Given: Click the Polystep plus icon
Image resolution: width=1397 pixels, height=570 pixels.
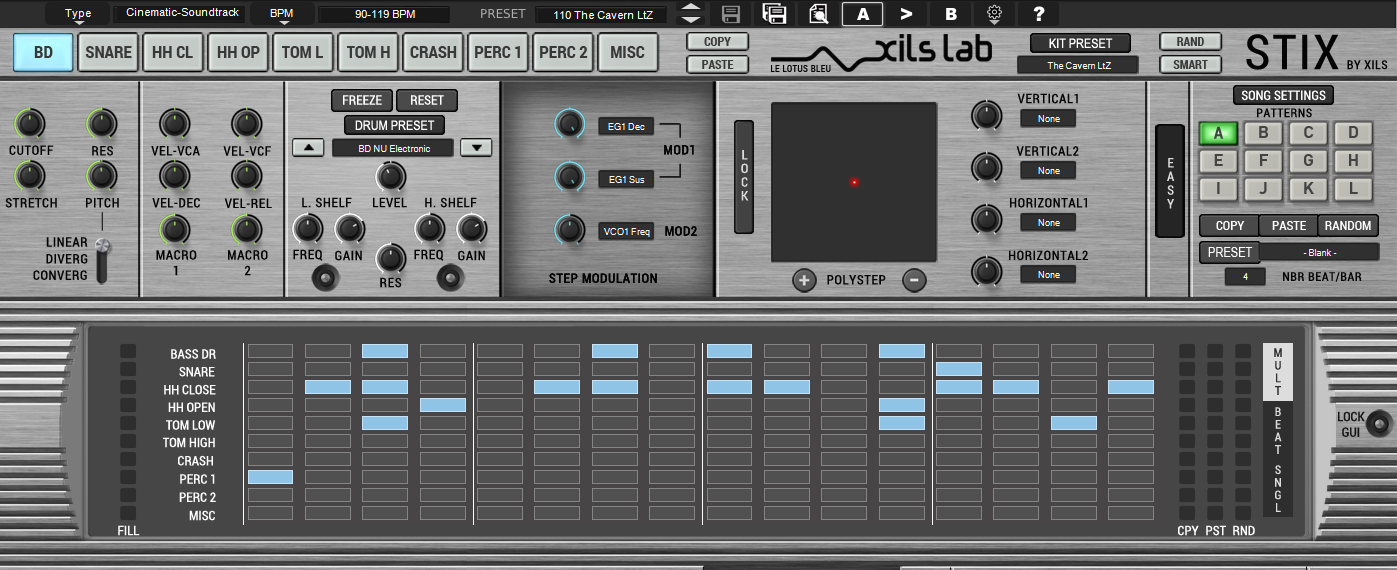Looking at the screenshot, I should pos(804,280).
